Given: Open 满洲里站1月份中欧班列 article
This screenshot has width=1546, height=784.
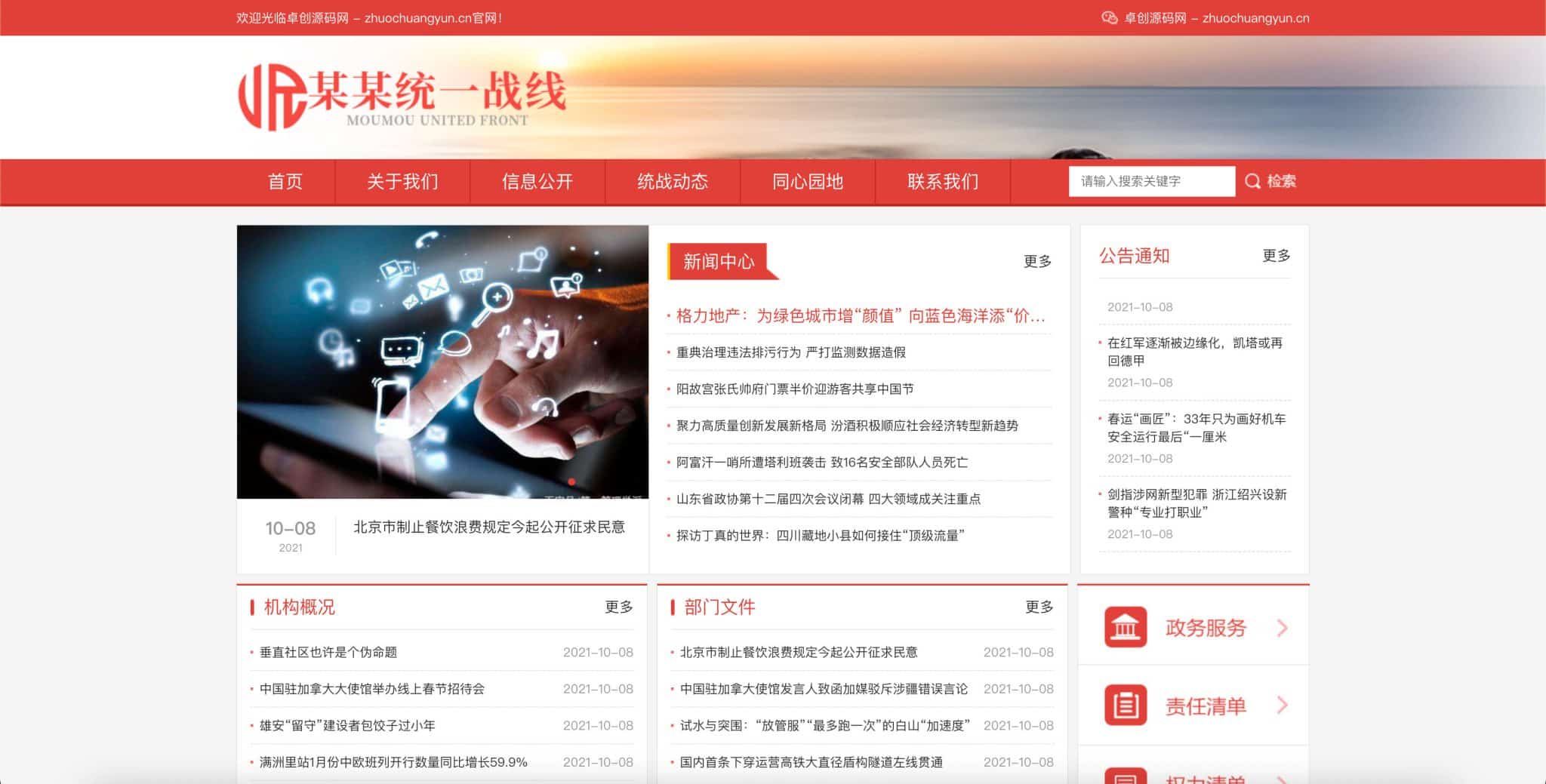Looking at the screenshot, I should [x=393, y=762].
